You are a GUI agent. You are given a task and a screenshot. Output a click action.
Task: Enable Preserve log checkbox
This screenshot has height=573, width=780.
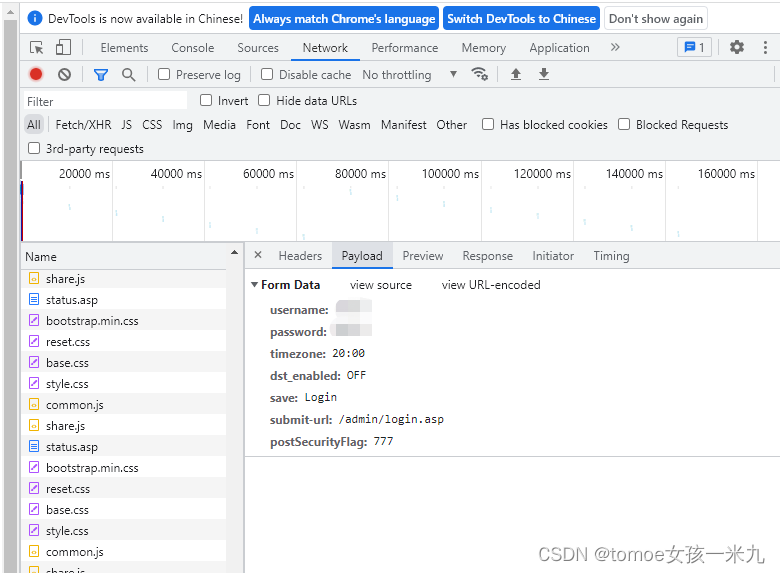(164, 74)
